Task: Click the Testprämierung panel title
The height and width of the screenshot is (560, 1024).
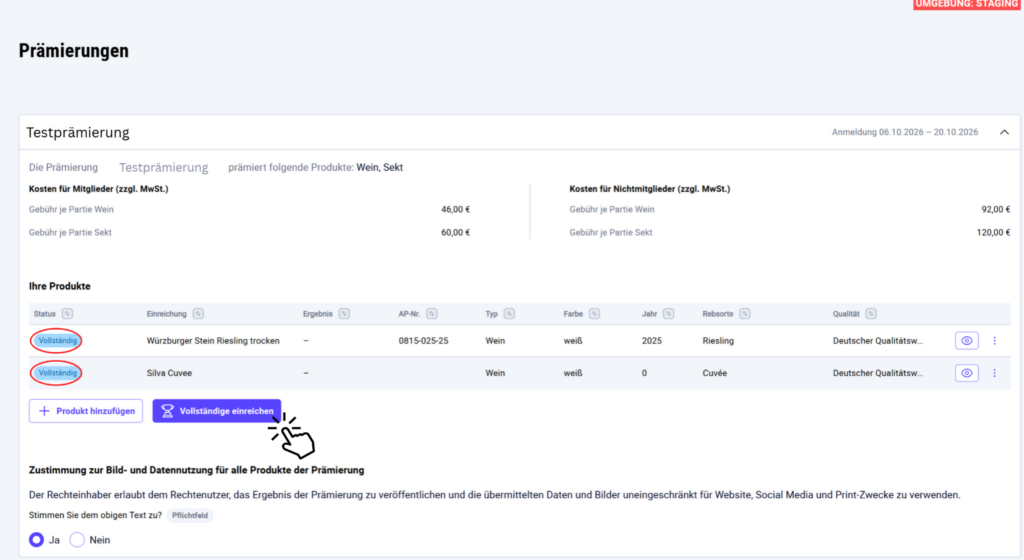Action: point(78,132)
